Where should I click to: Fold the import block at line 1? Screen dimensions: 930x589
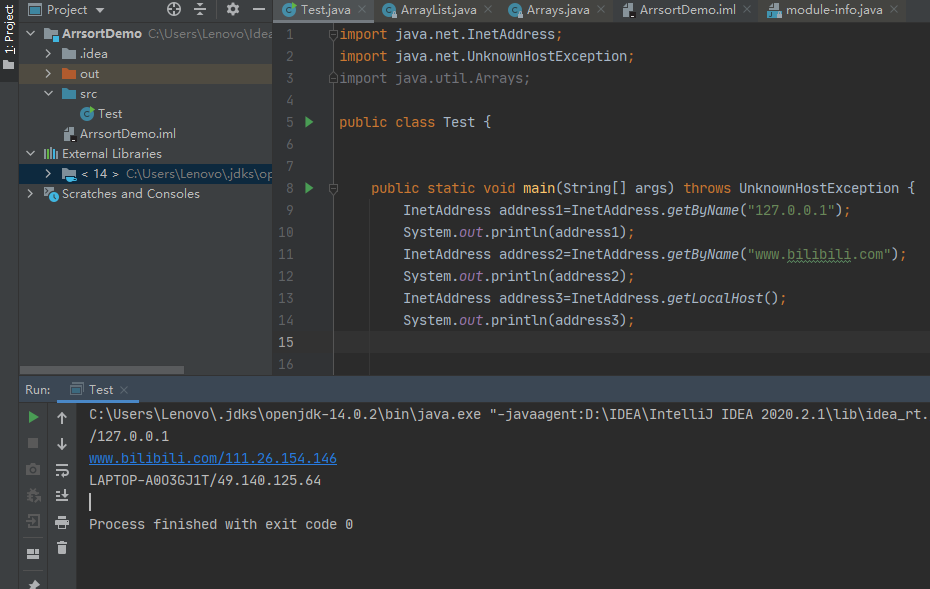(333, 34)
